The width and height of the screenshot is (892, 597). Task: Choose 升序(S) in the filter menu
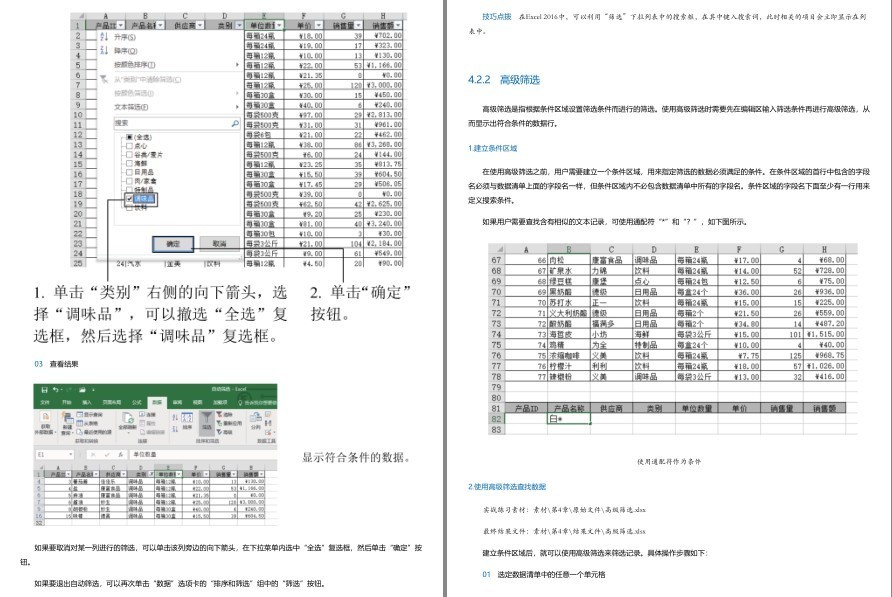point(125,37)
